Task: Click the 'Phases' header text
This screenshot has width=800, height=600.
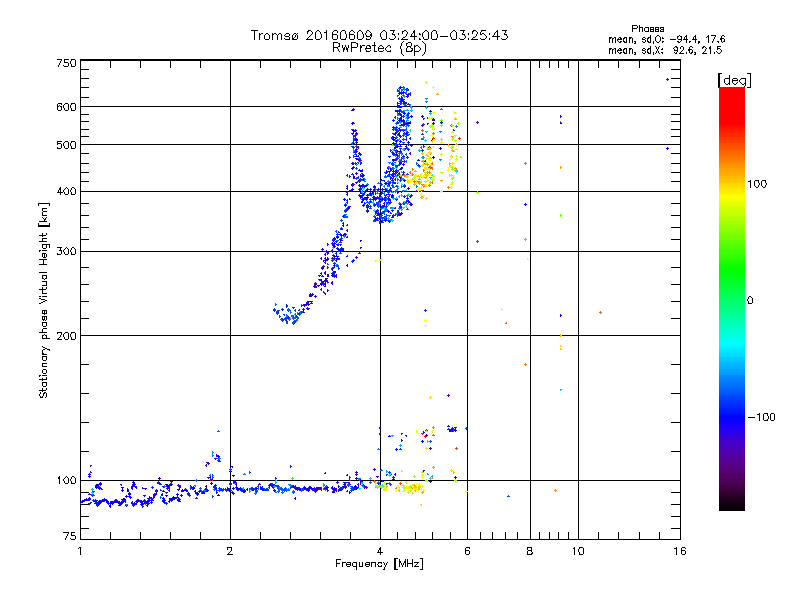Action: click(647, 29)
